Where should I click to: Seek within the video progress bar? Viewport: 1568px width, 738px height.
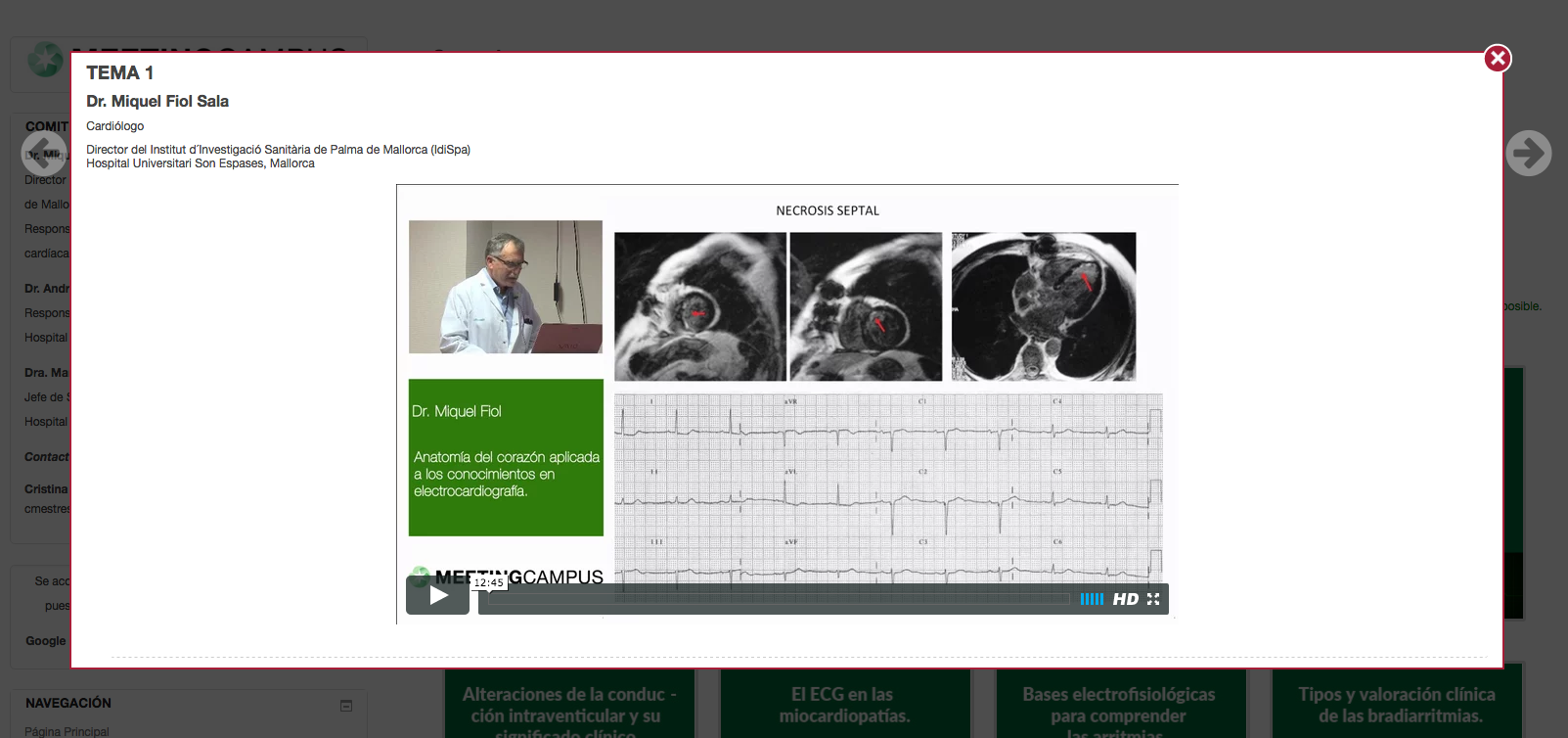(779, 599)
